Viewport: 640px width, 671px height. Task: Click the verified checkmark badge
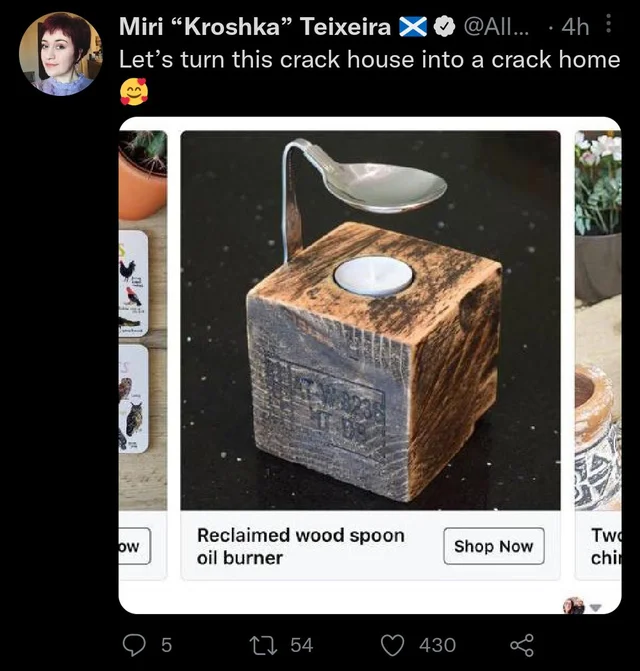coord(444,27)
